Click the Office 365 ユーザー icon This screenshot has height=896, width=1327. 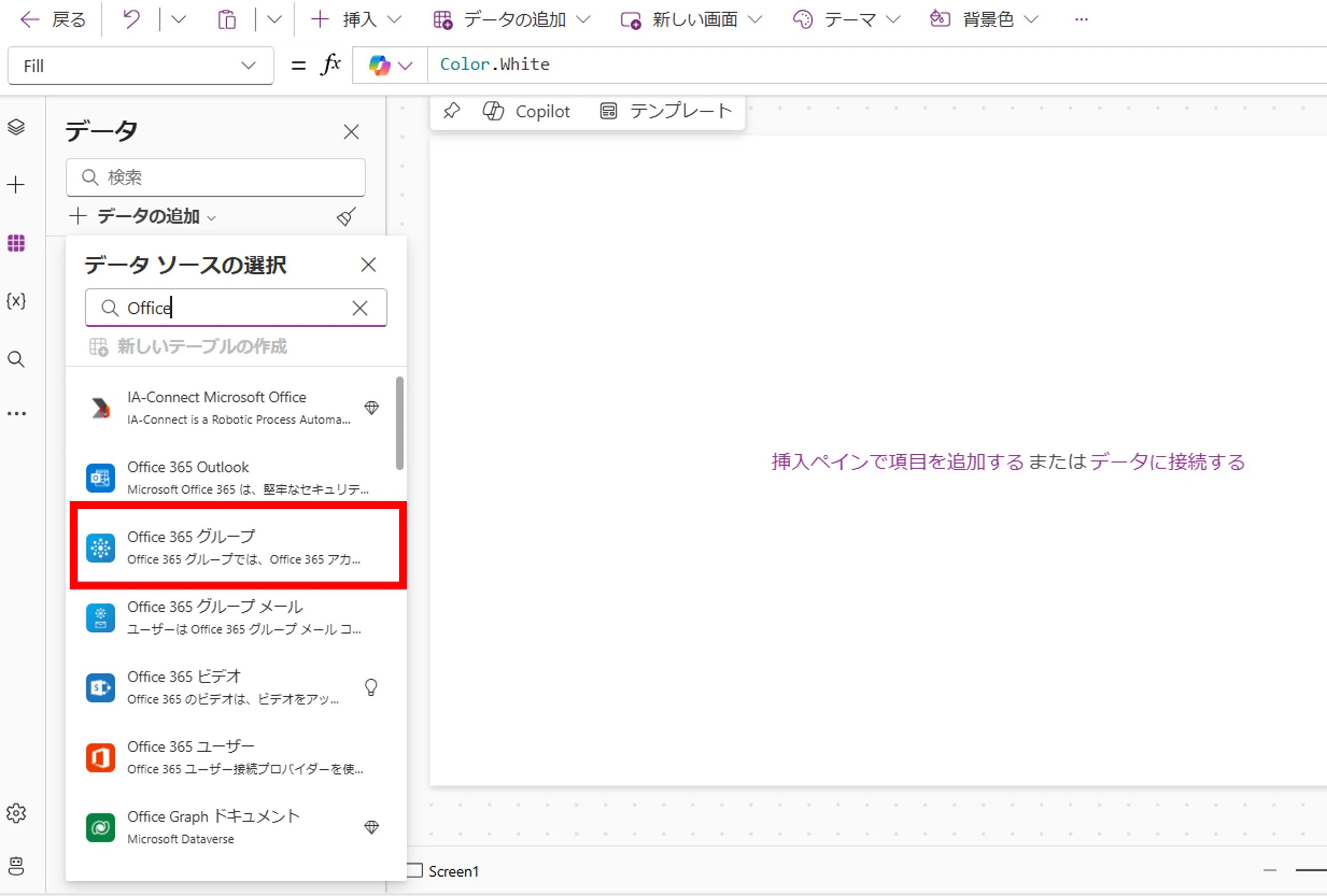pos(100,757)
